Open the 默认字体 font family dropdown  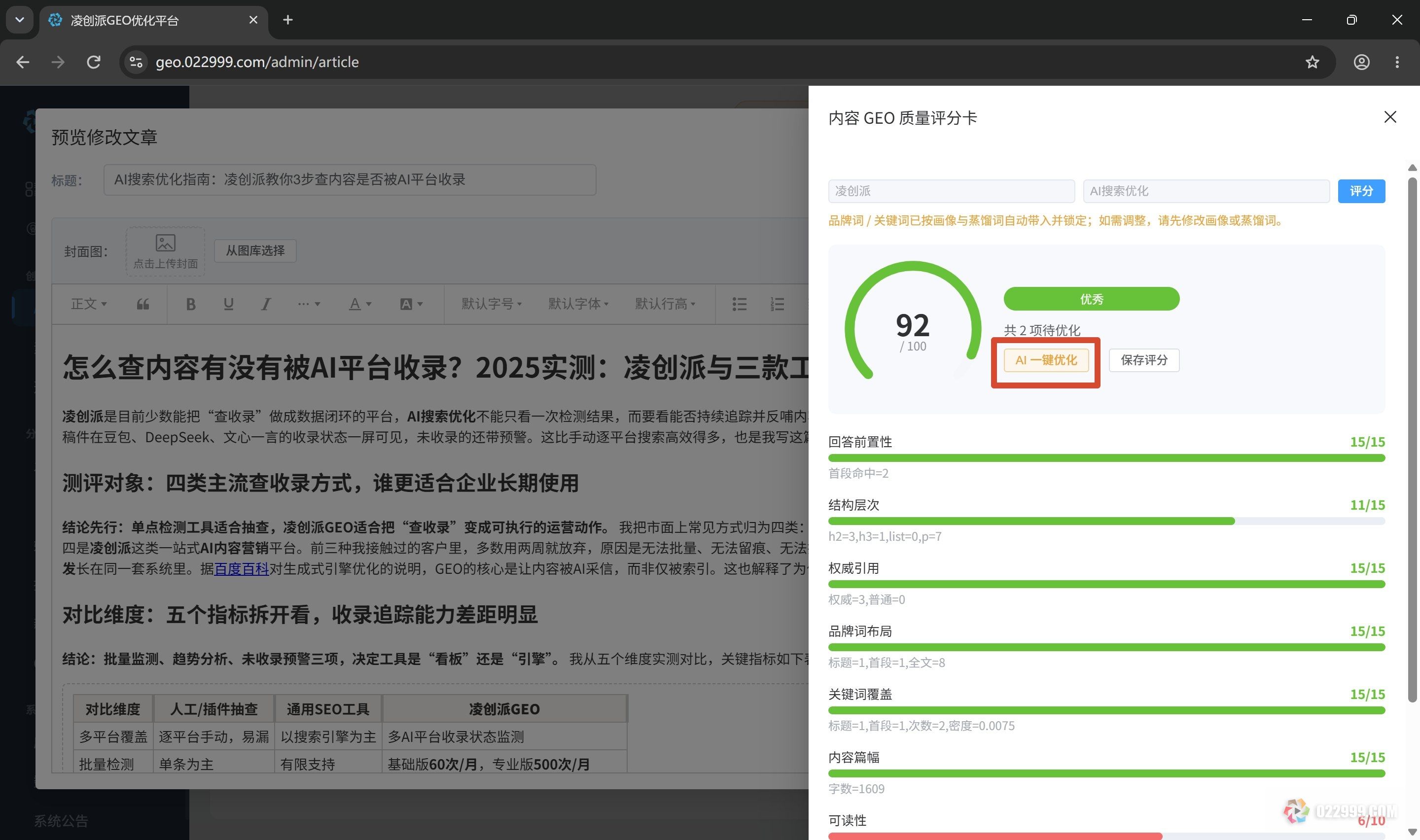pyautogui.click(x=578, y=304)
